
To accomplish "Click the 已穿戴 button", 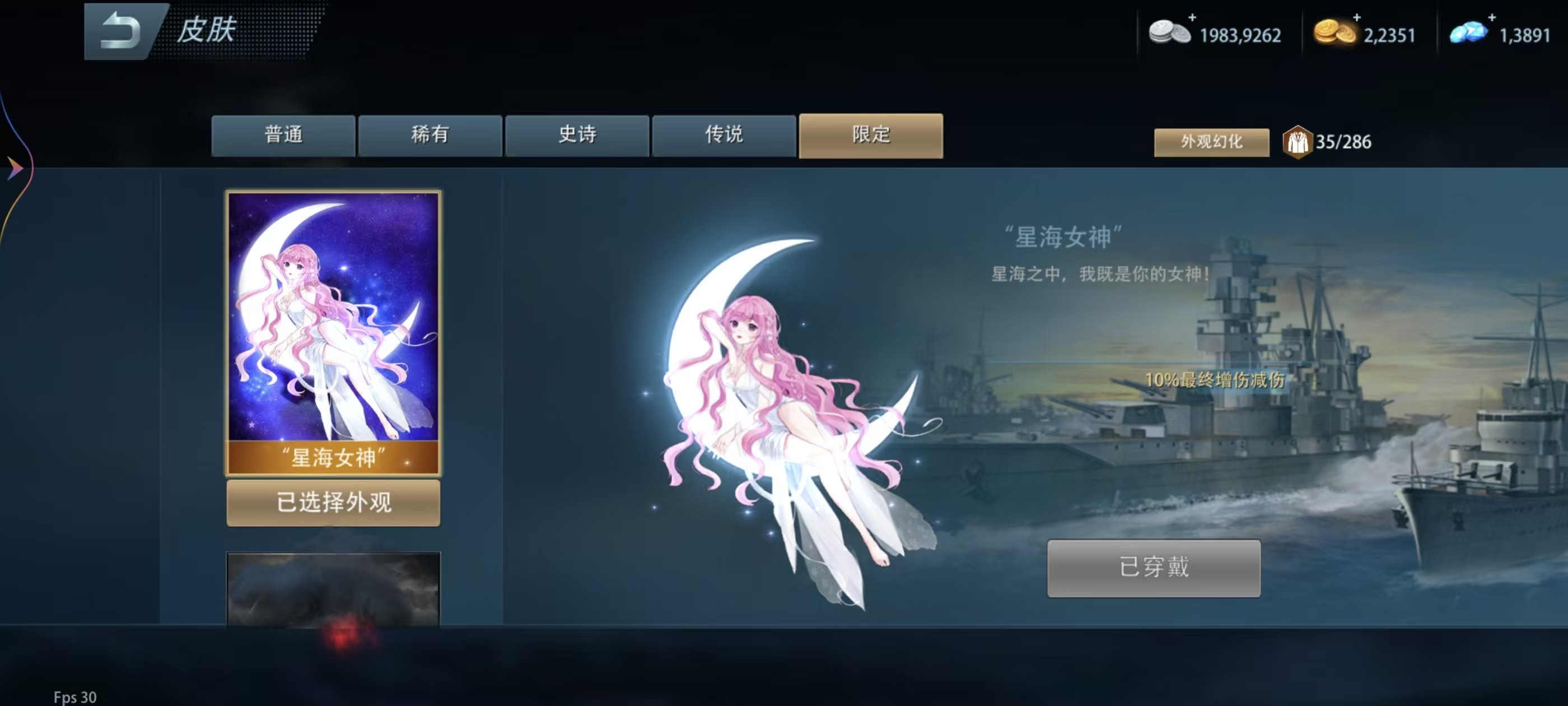I will coord(1154,568).
